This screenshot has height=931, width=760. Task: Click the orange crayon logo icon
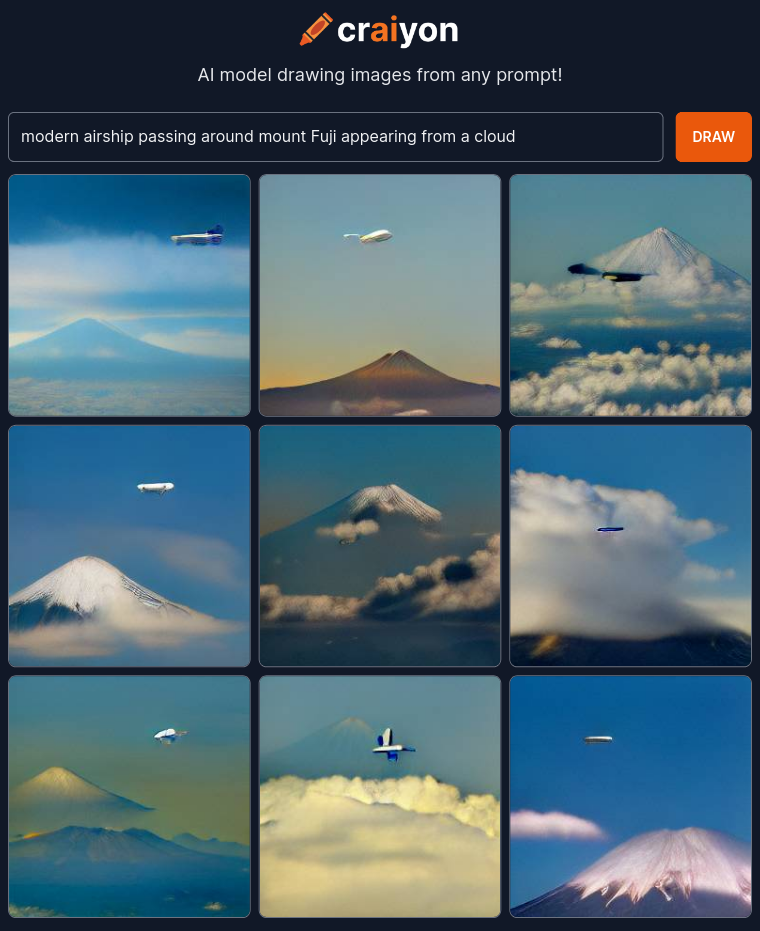click(316, 29)
